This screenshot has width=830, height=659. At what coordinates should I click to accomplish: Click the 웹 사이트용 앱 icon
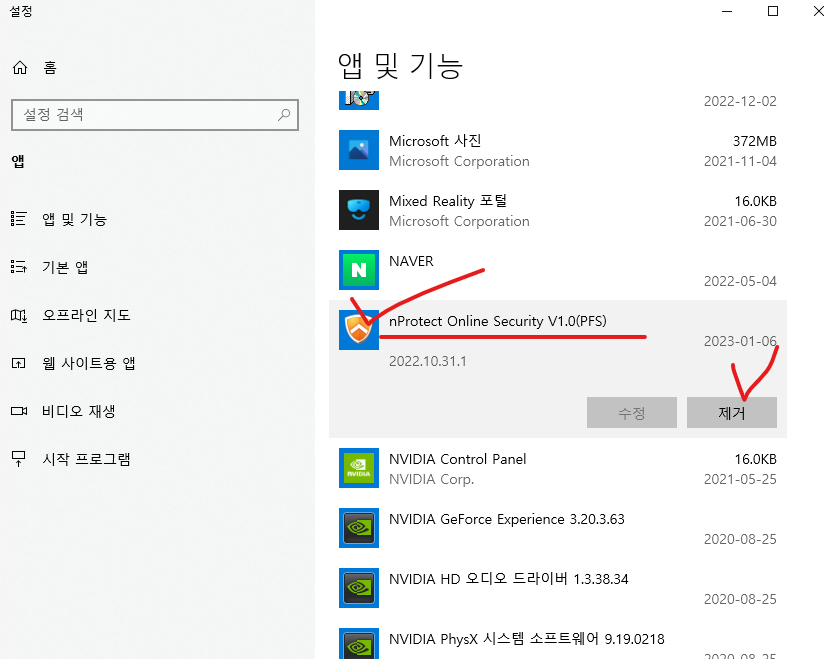19,363
